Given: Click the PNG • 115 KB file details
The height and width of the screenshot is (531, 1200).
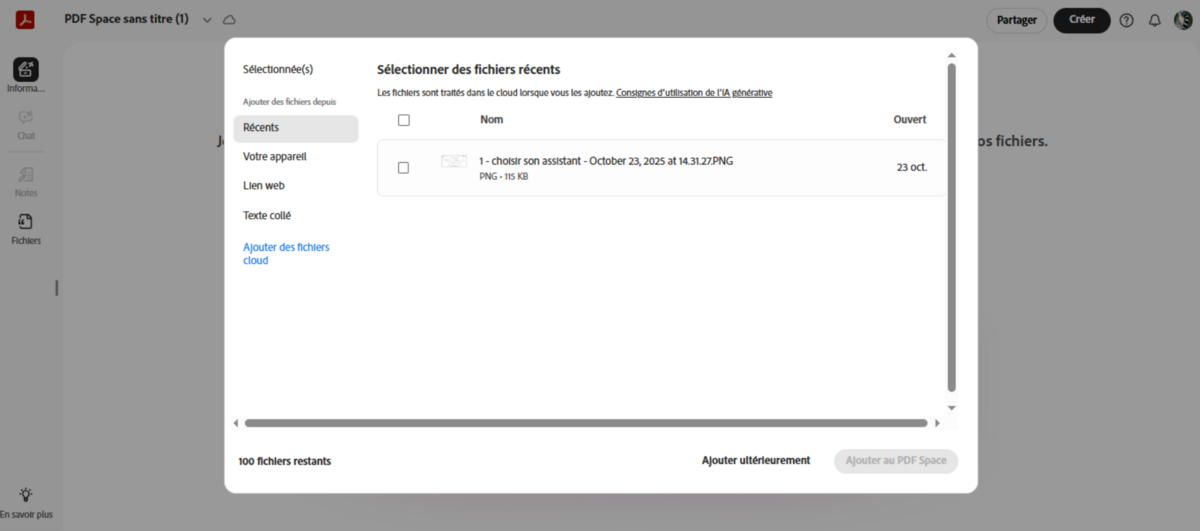Looking at the screenshot, I should click(504, 177).
